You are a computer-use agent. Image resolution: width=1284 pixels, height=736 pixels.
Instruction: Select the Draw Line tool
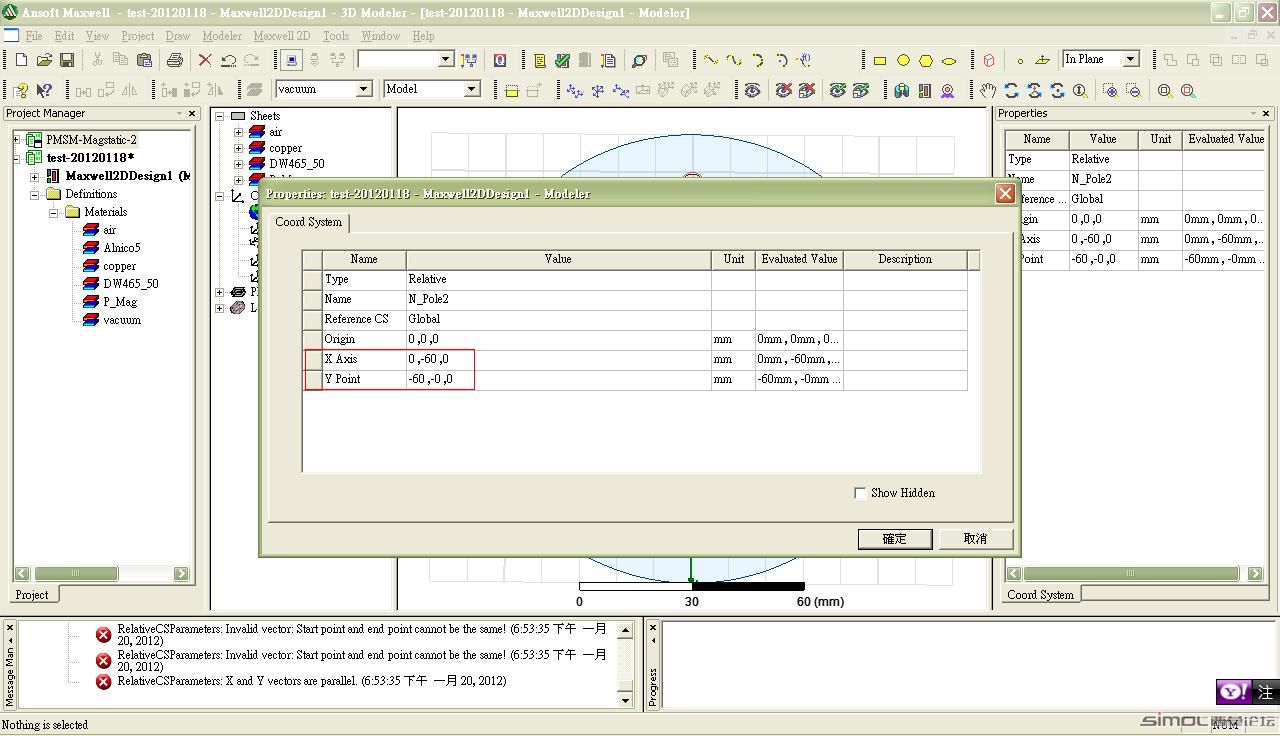[x=711, y=60]
